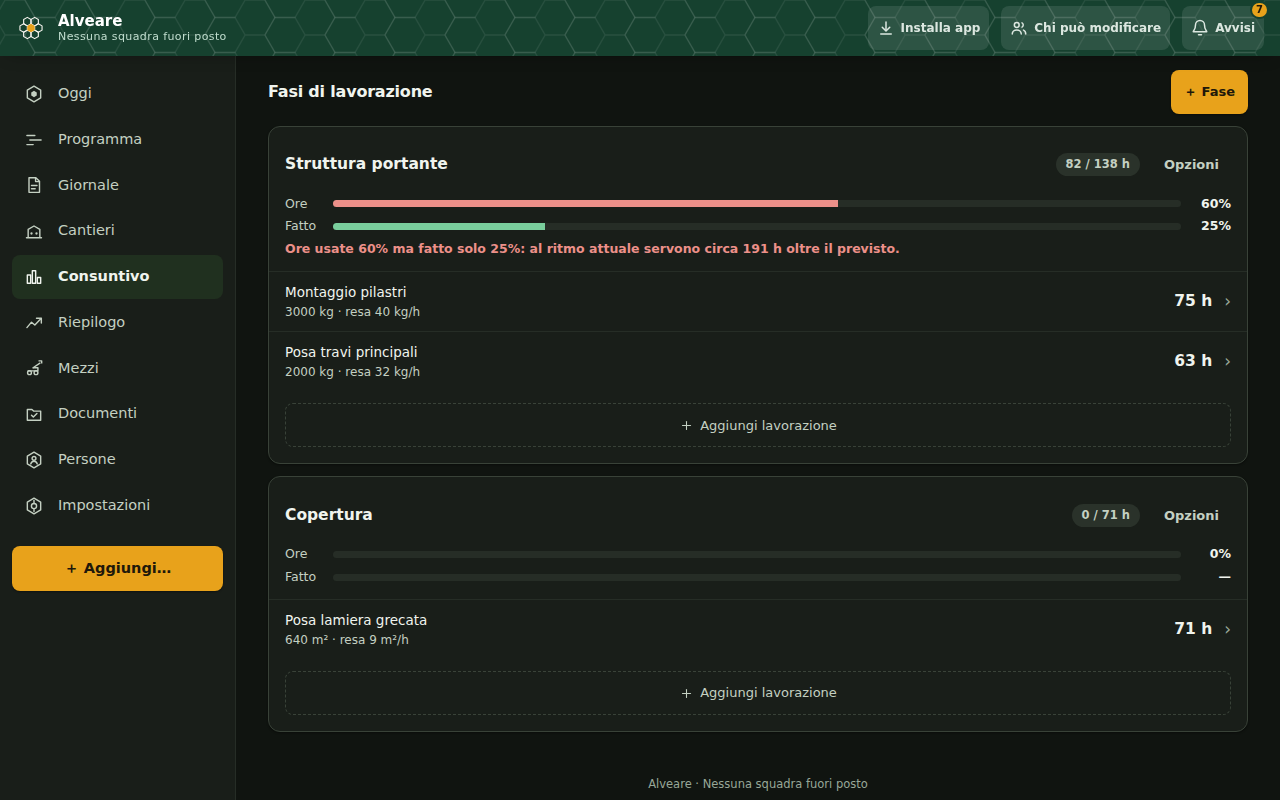
Task: Click the people icon in Chi può modificare
Action: click(1019, 28)
